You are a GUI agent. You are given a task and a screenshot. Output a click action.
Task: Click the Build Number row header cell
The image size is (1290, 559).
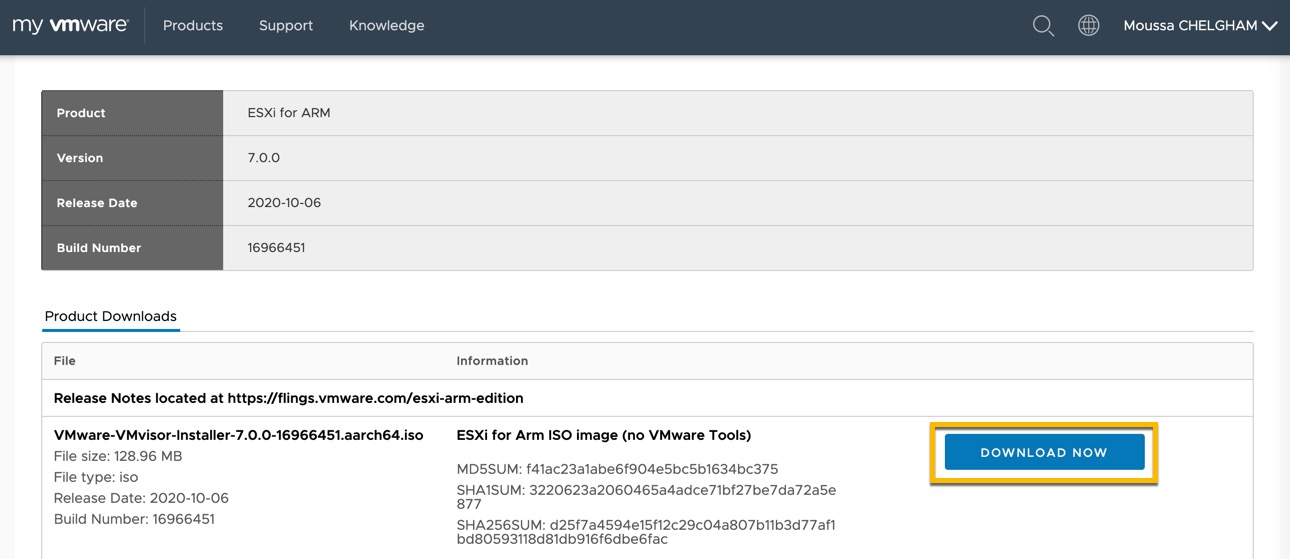132,248
